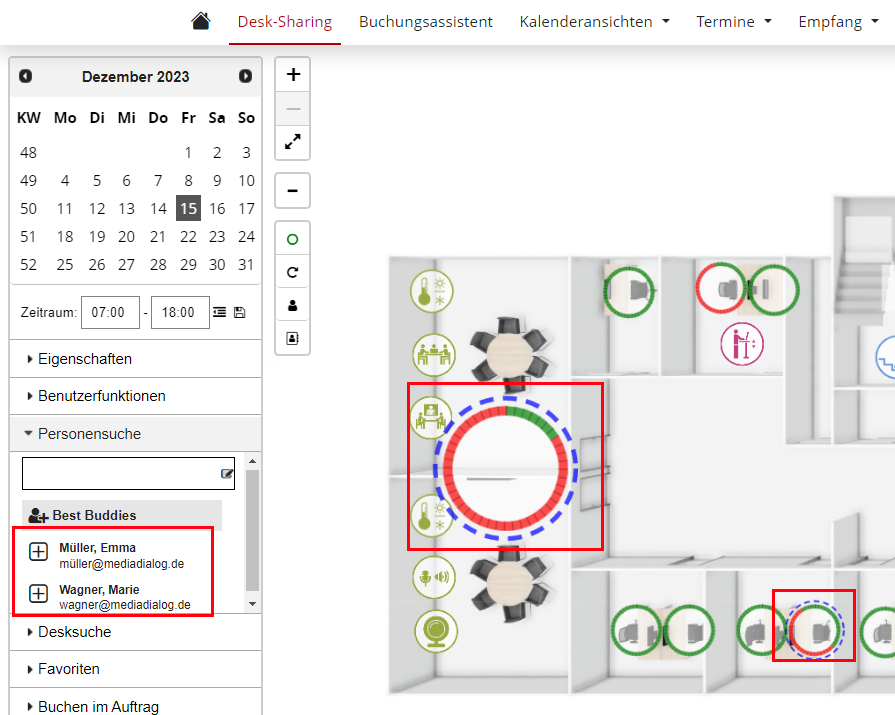Click the Best Buddies header
Viewport: 895px width, 715px height.
[x=122, y=515]
